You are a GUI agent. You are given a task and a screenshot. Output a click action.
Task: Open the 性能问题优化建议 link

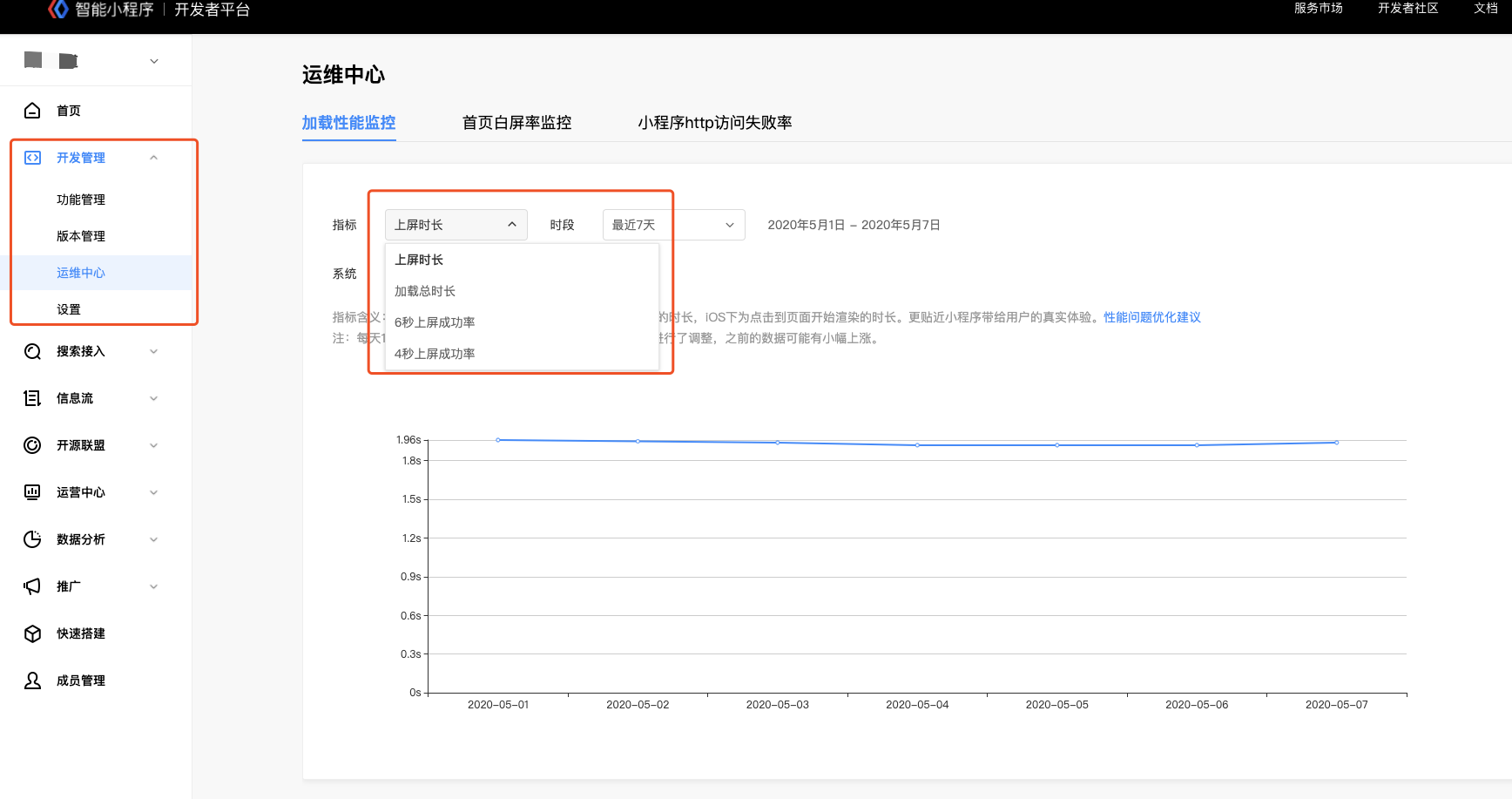[x=1152, y=317]
